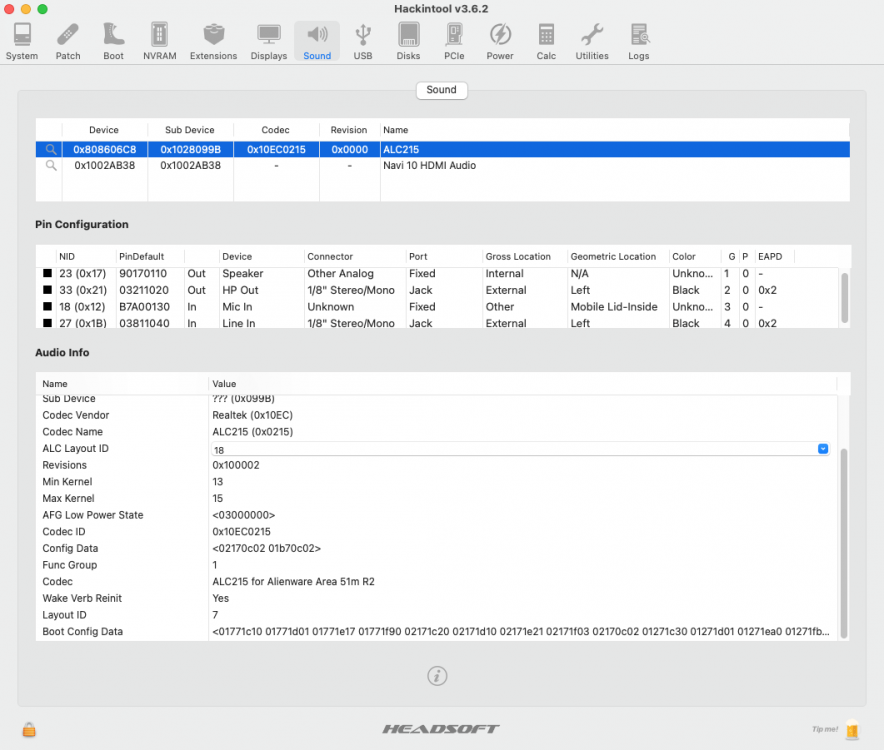Click the magnifier icon for ALC215 row

point(51,149)
